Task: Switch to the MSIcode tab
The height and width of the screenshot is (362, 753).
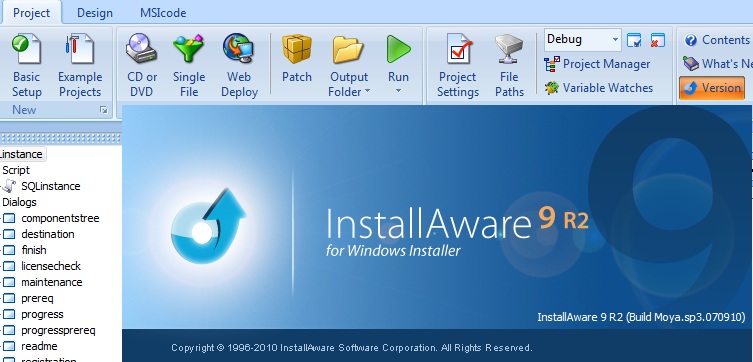Action: (x=163, y=13)
